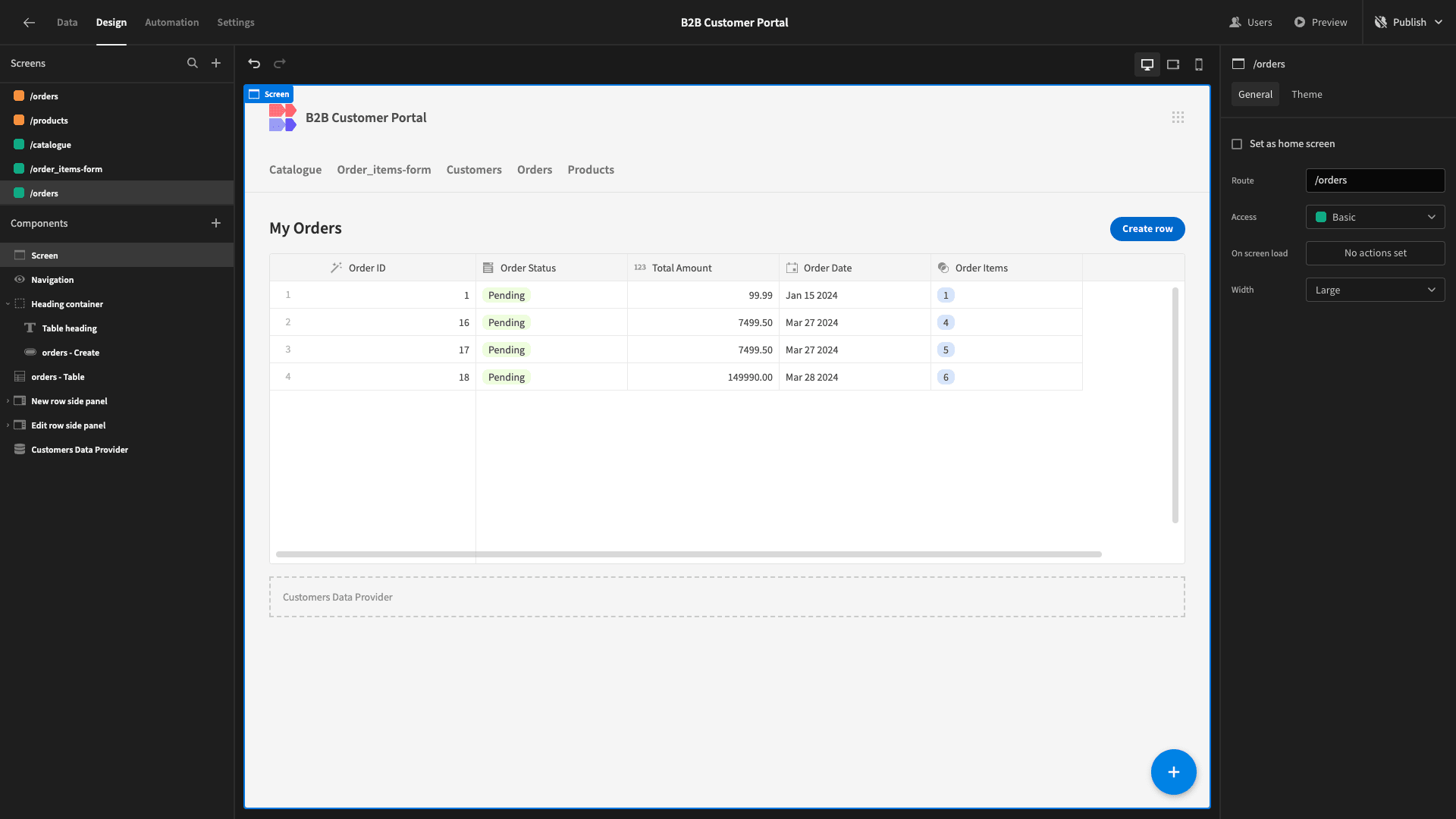Click the floating blue plus button
This screenshot has height=819, width=1456.
point(1173,772)
